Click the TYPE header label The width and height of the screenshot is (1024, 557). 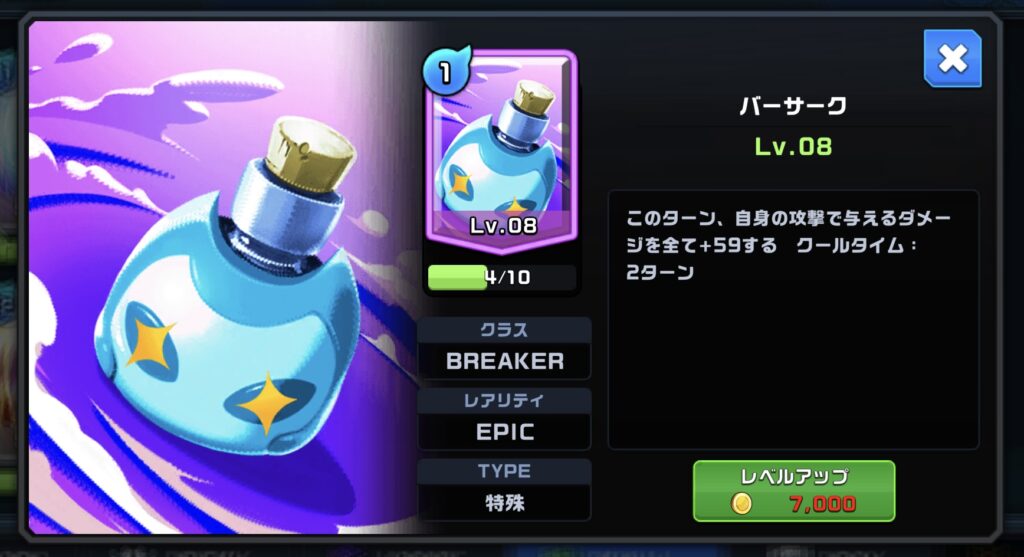click(x=504, y=471)
